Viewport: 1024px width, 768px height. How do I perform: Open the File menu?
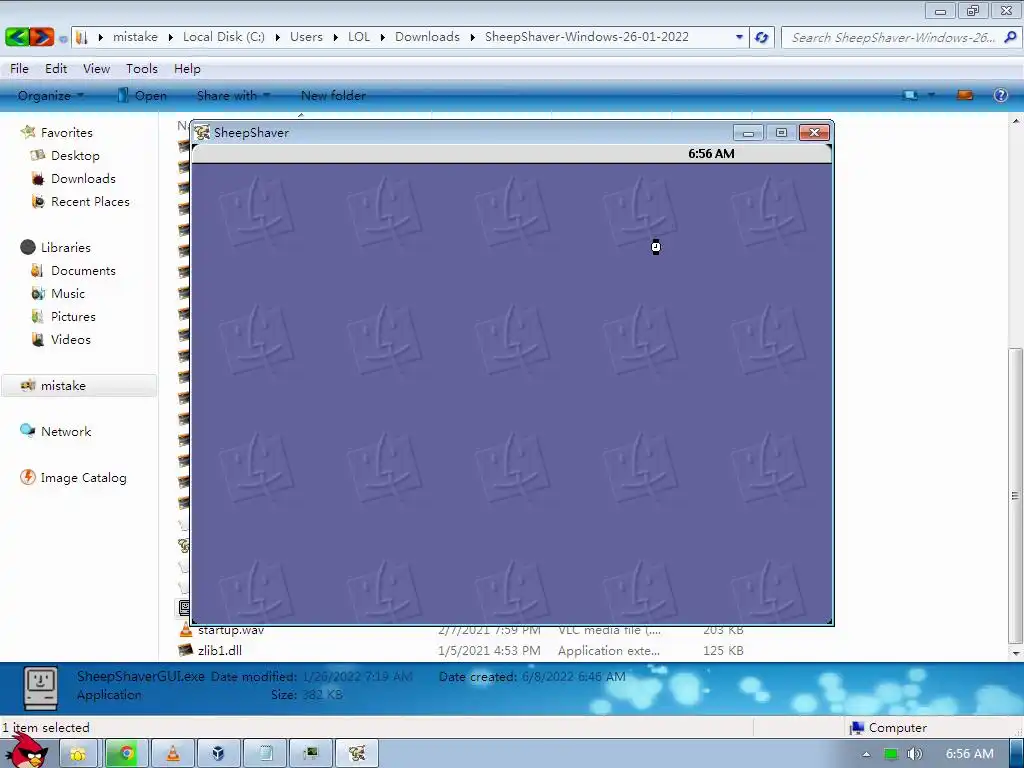(19, 69)
